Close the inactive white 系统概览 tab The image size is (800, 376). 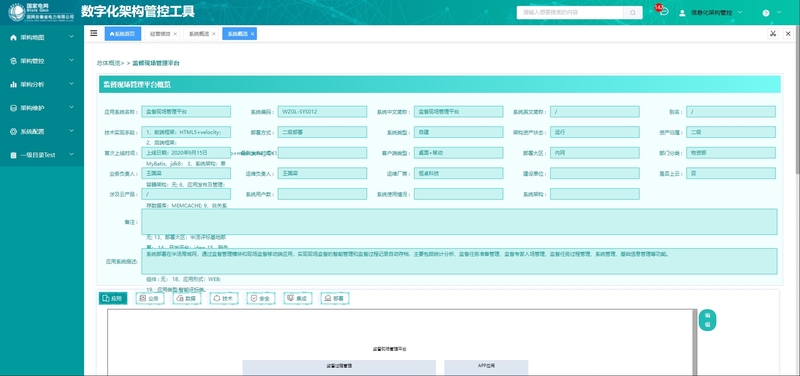(214, 34)
